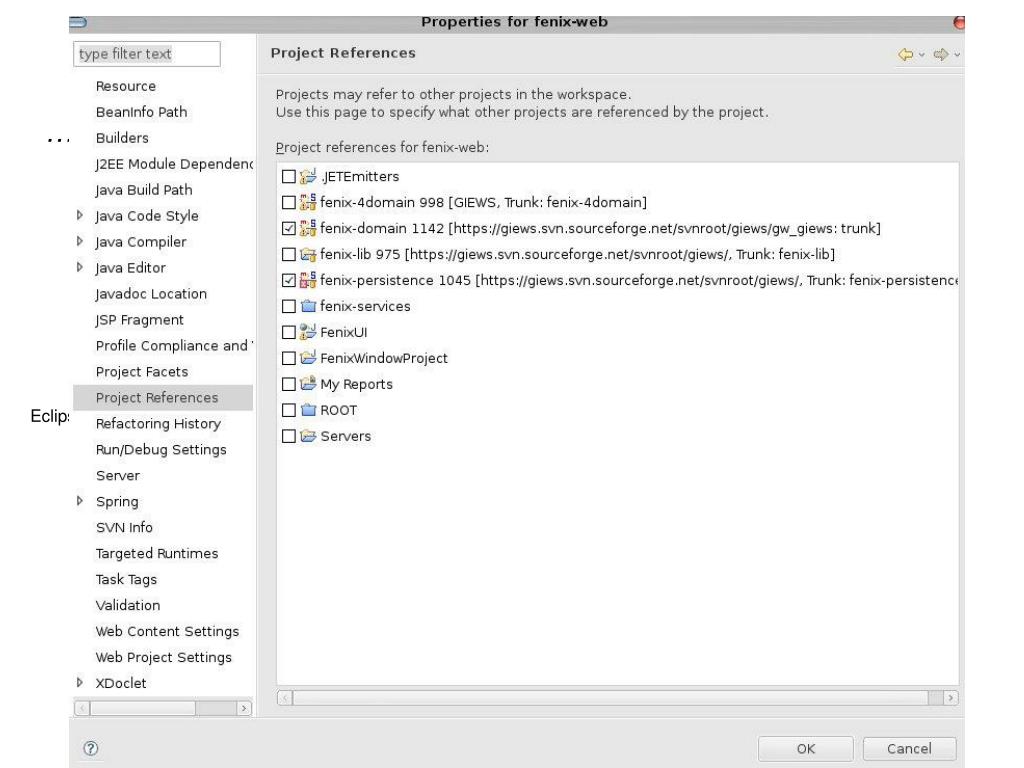Open the back navigation history dropdown

click(921, 55)
